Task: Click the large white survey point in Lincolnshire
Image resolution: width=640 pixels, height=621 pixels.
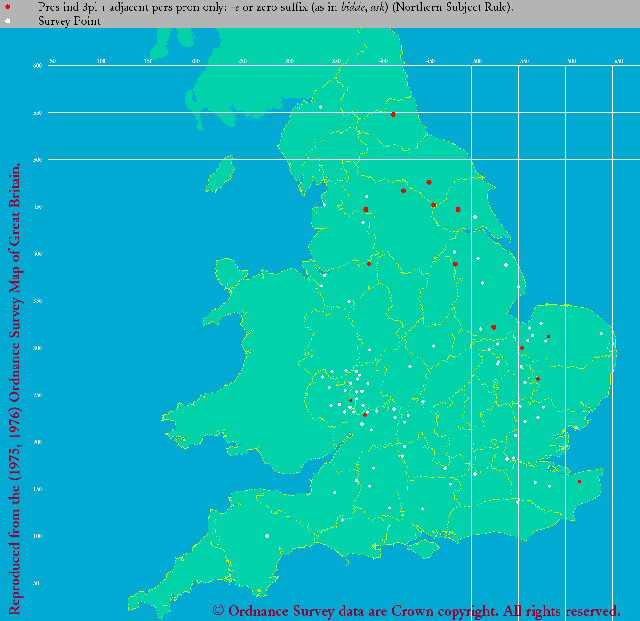Action: [x=506, y=265]
